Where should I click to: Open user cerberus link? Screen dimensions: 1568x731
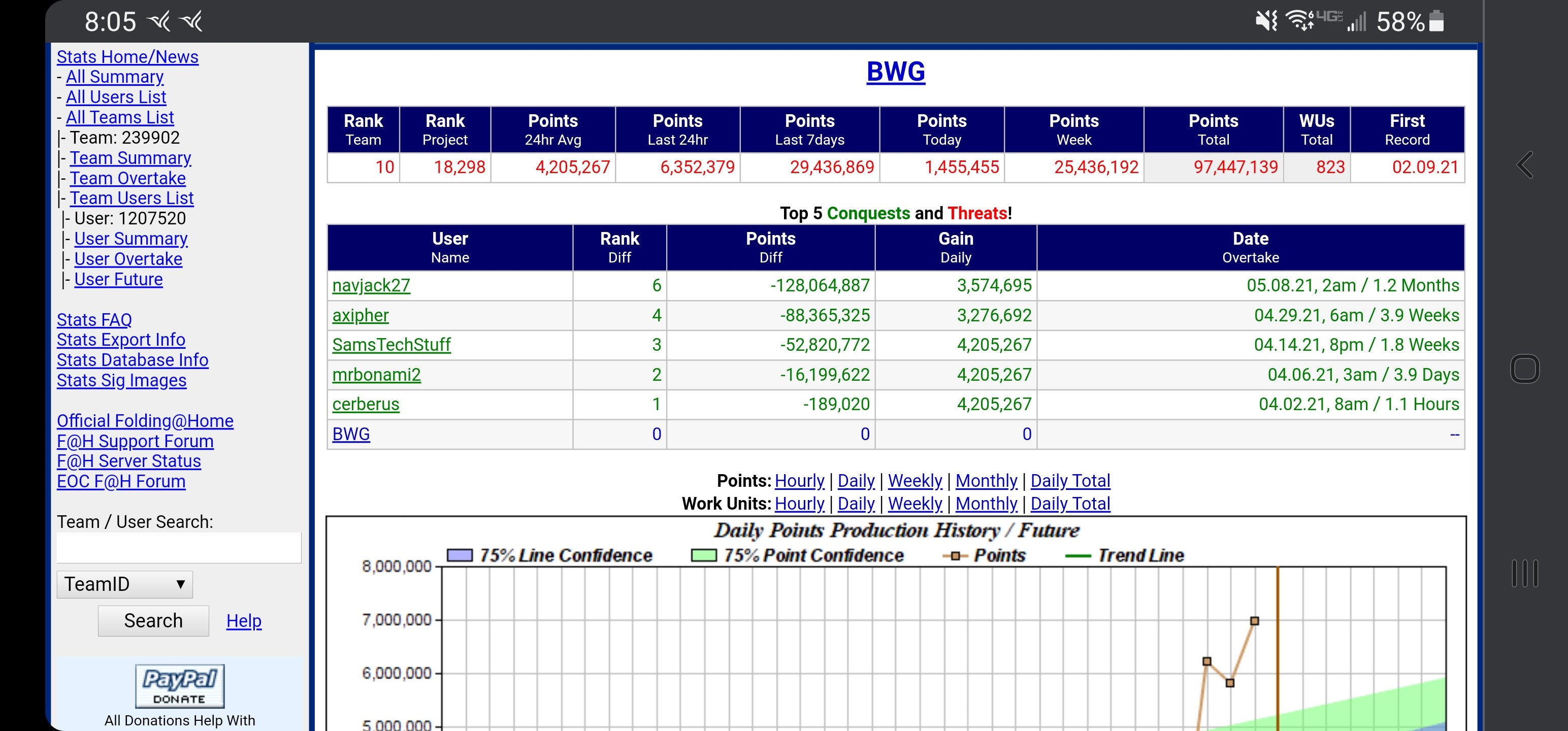366,404
